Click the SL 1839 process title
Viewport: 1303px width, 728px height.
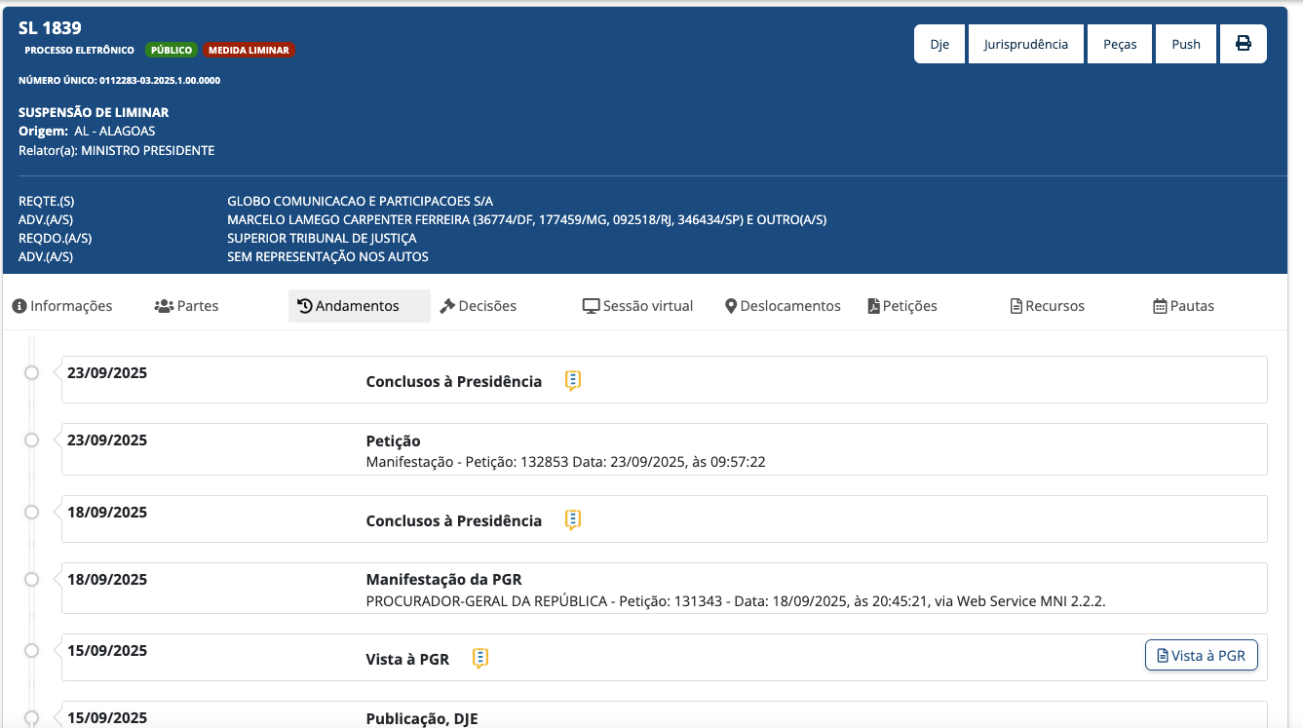(50, 28)
